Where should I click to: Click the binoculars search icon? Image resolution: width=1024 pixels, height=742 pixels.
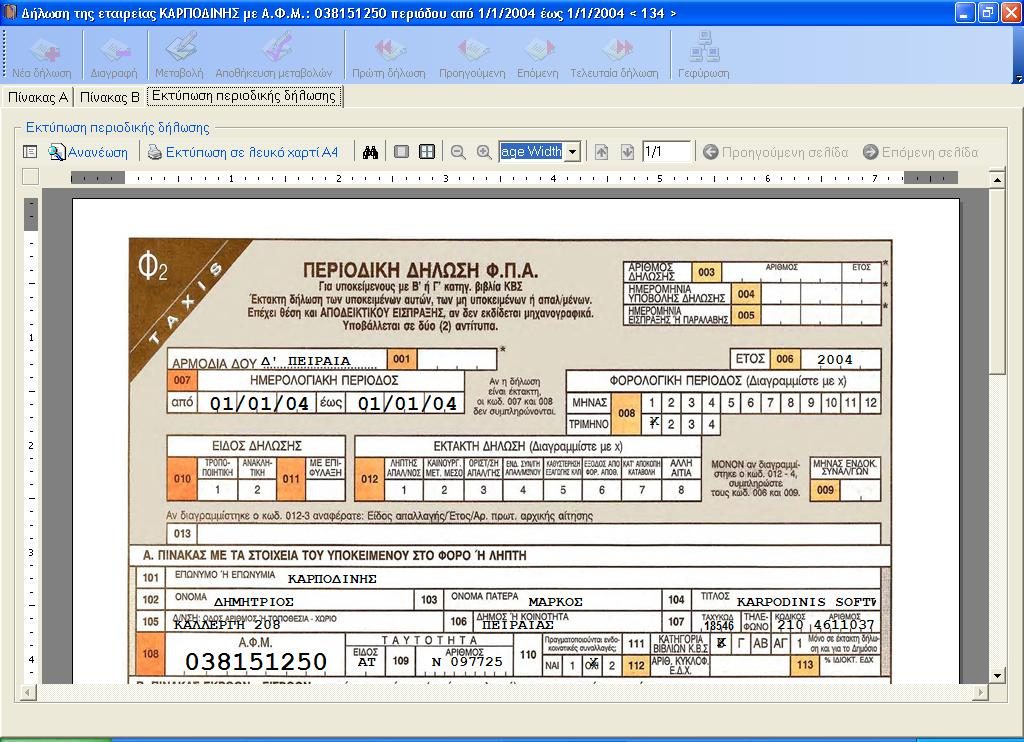point(371,152)
